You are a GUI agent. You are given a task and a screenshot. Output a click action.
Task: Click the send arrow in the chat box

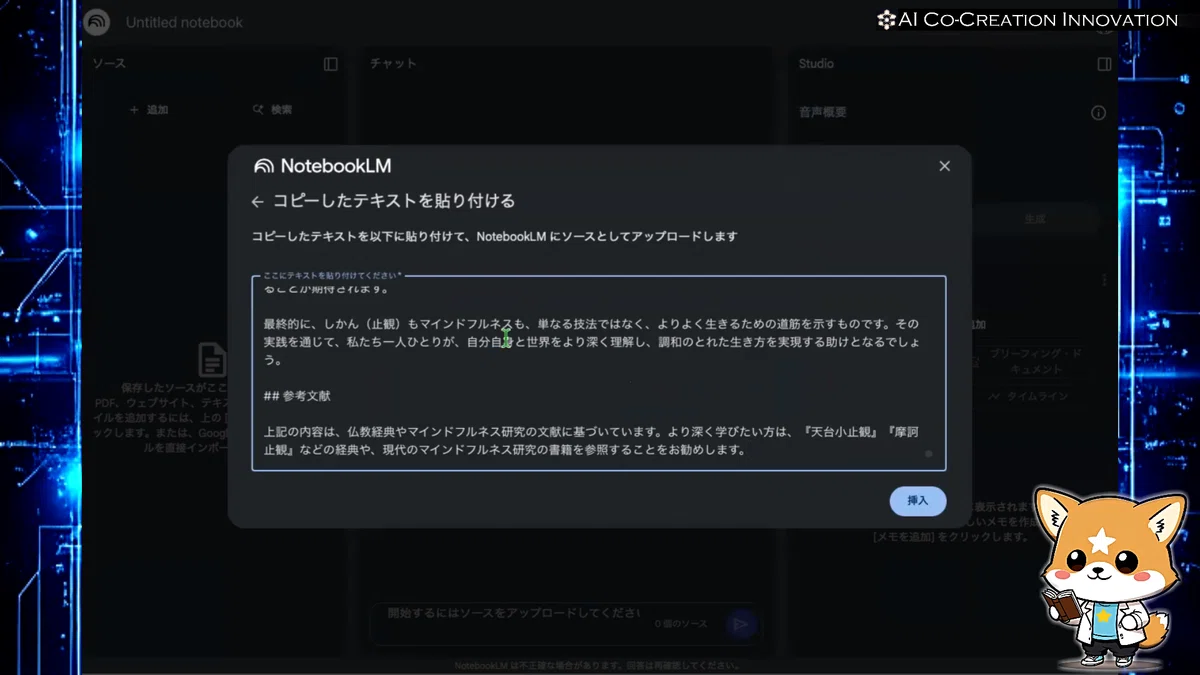tap(740, 624)
